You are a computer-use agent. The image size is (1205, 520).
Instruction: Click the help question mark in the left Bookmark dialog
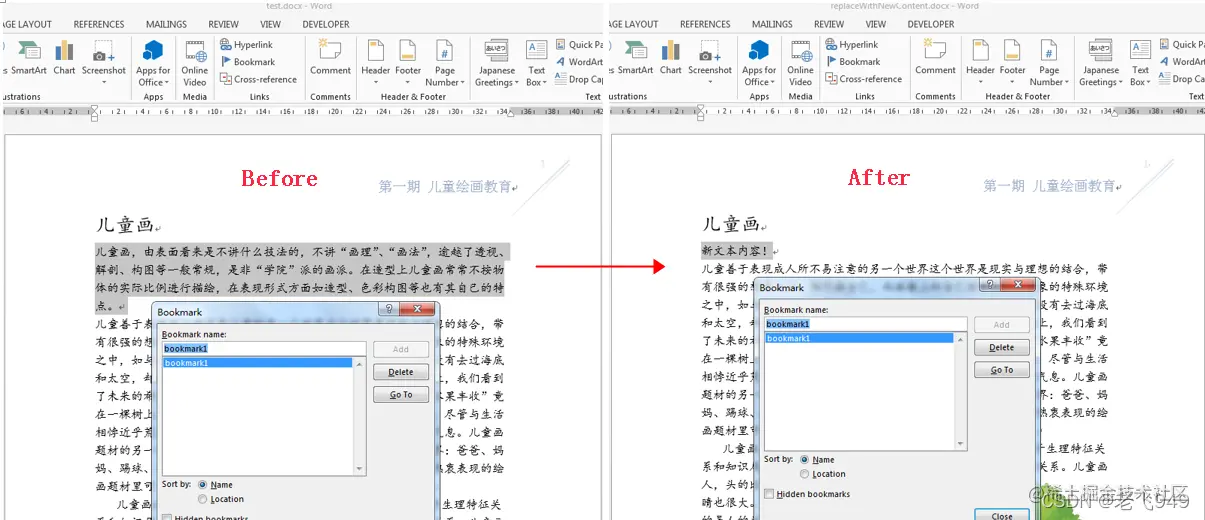point(389,311)
